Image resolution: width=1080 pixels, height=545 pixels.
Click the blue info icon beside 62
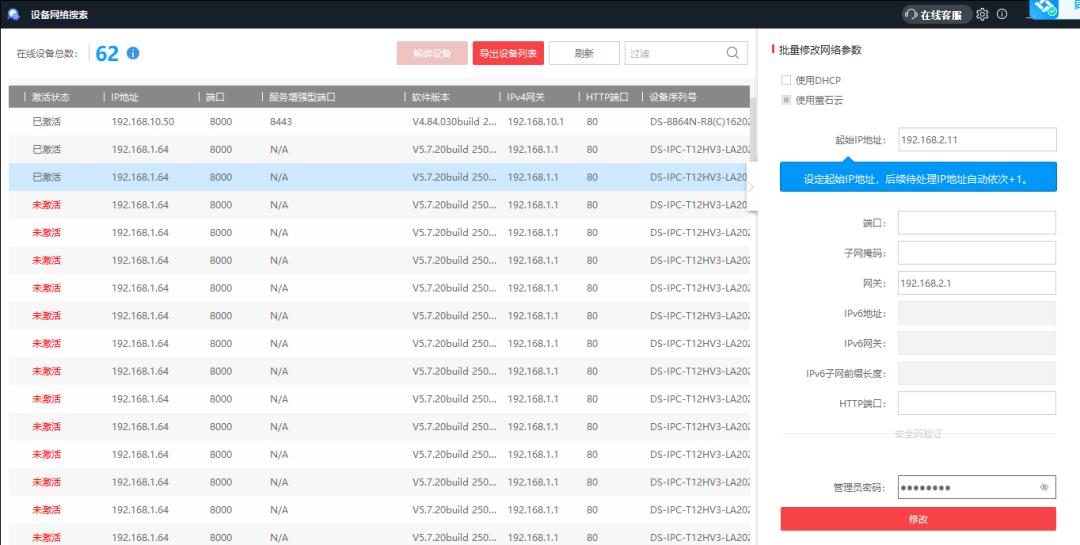click(x=132, y=53)
